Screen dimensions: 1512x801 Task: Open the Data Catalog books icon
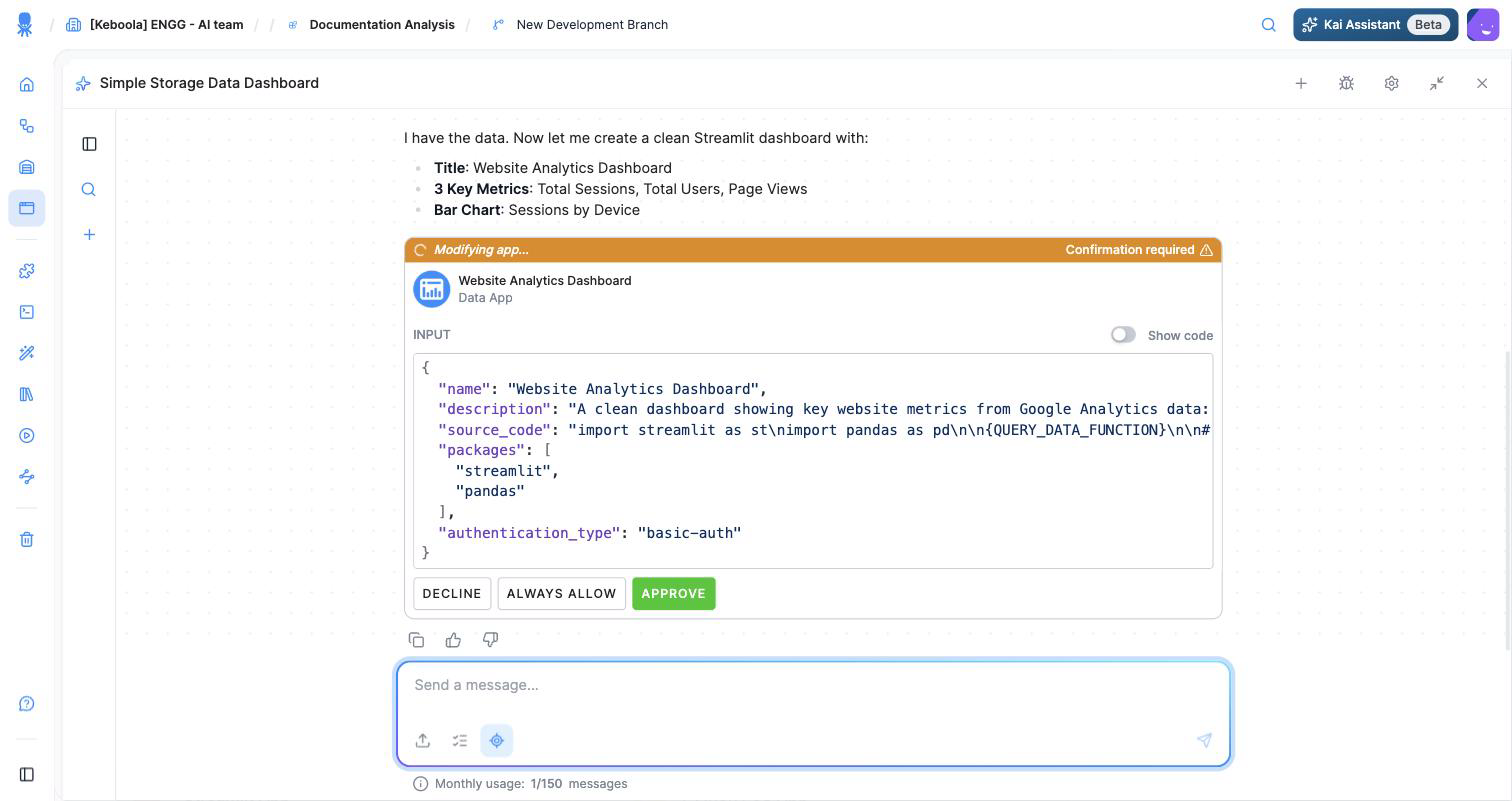click(x=27, y=394)
